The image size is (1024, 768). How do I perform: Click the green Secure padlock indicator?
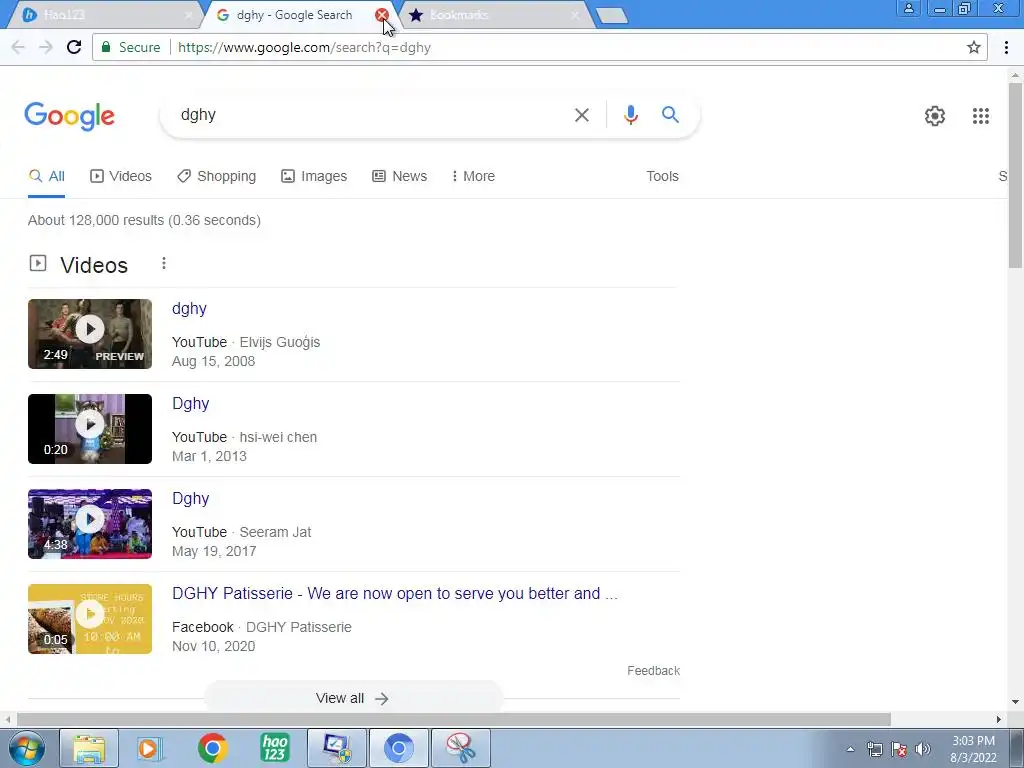click(x=131, y=47)
